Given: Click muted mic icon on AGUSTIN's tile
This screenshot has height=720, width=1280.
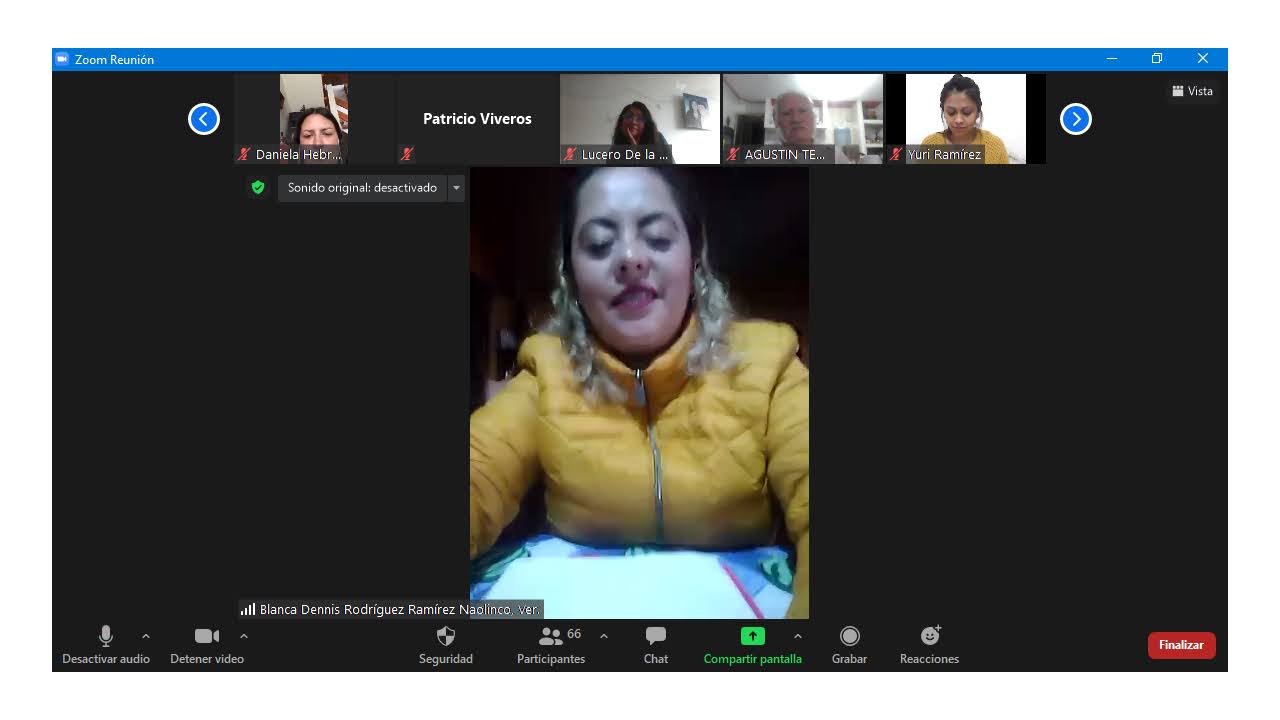Looking at the screenshot, I should [x=733, y=154].
